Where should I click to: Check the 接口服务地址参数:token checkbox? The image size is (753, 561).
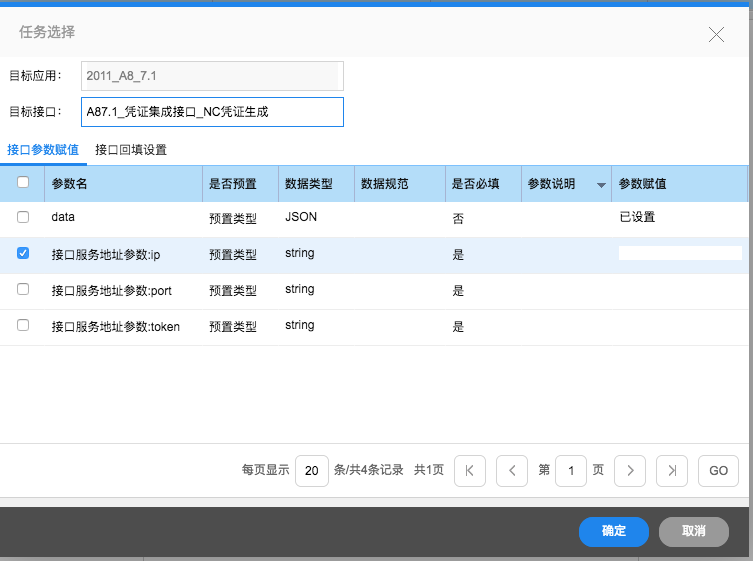(23, 326)
